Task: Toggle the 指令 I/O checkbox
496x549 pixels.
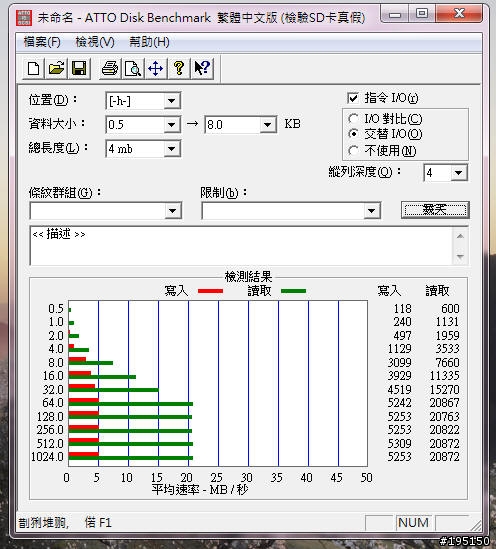Action: (352, 98)
